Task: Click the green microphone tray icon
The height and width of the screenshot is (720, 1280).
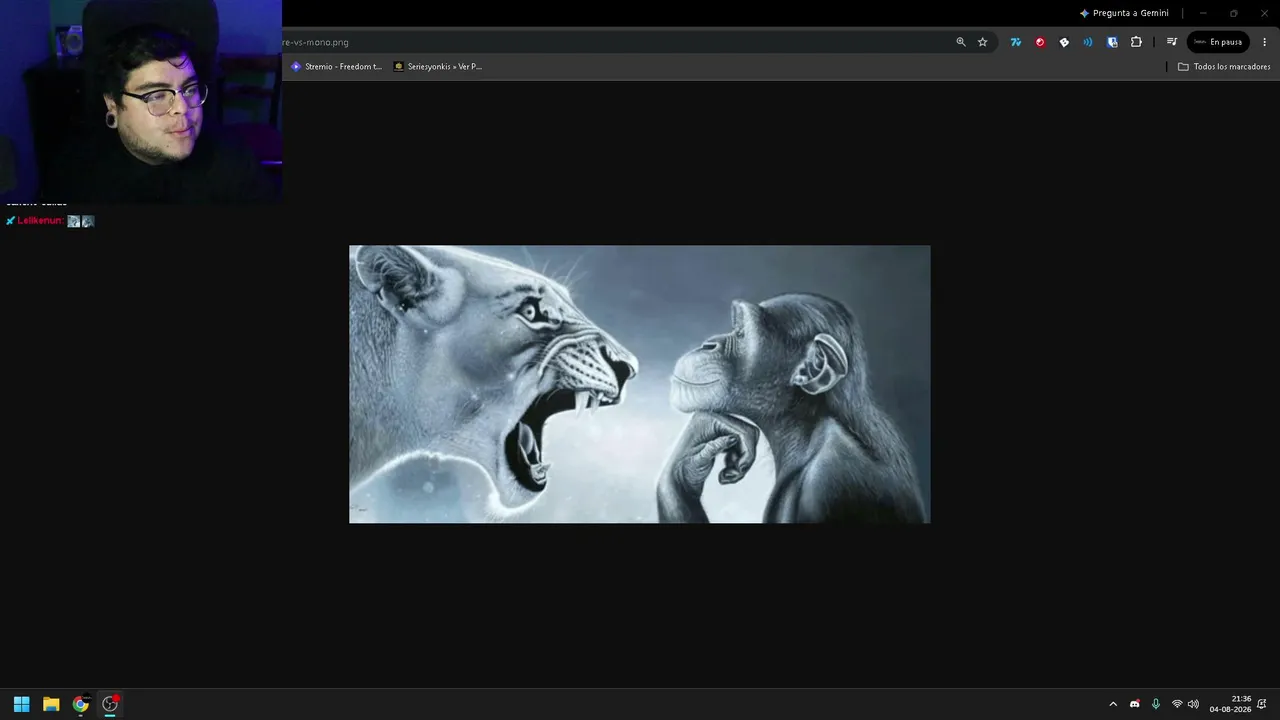Action: point(1156,704)
